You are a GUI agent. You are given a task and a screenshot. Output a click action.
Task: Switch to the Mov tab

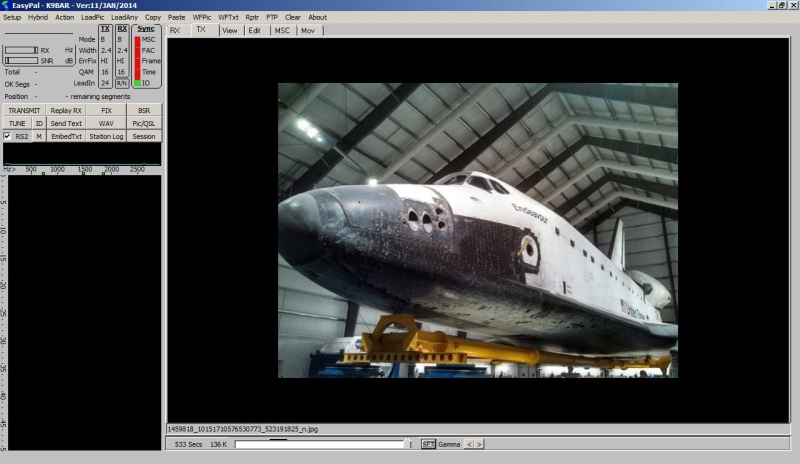tap(308, 31)
